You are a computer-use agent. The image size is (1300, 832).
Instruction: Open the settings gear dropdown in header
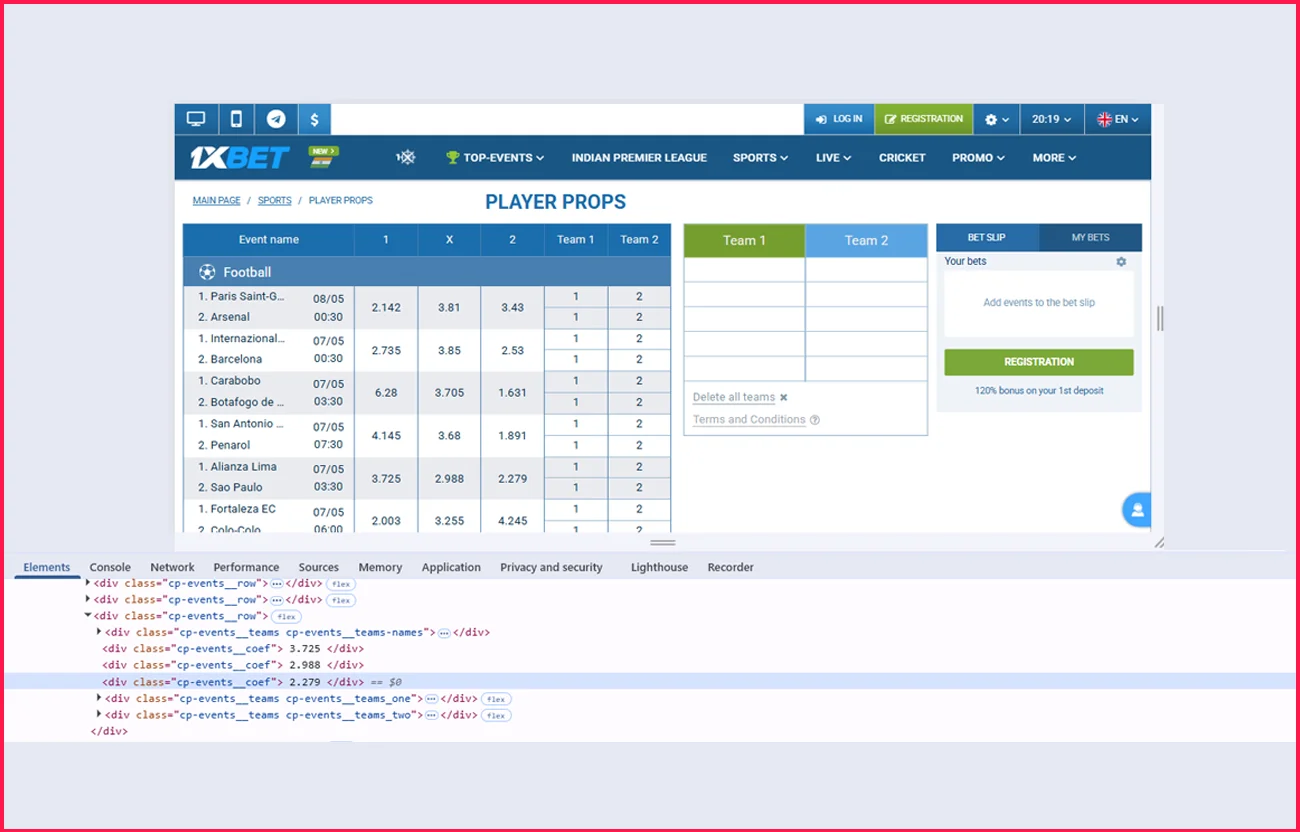996,119
